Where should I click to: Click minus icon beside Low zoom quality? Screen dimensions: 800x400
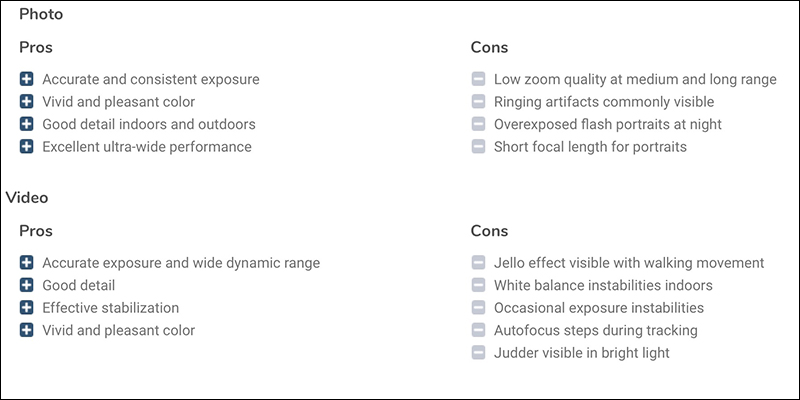coord(478,79)
